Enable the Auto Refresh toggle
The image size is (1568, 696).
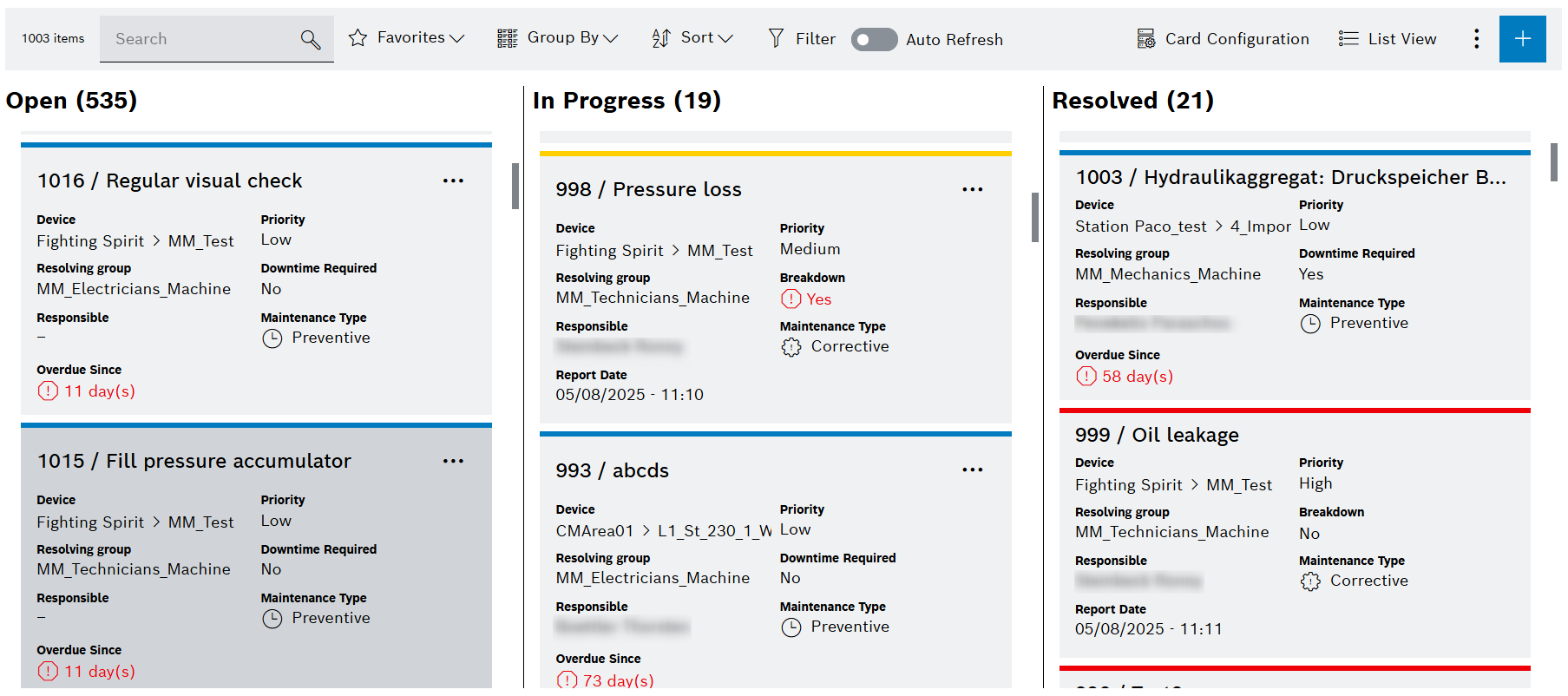tap(873, 39)
